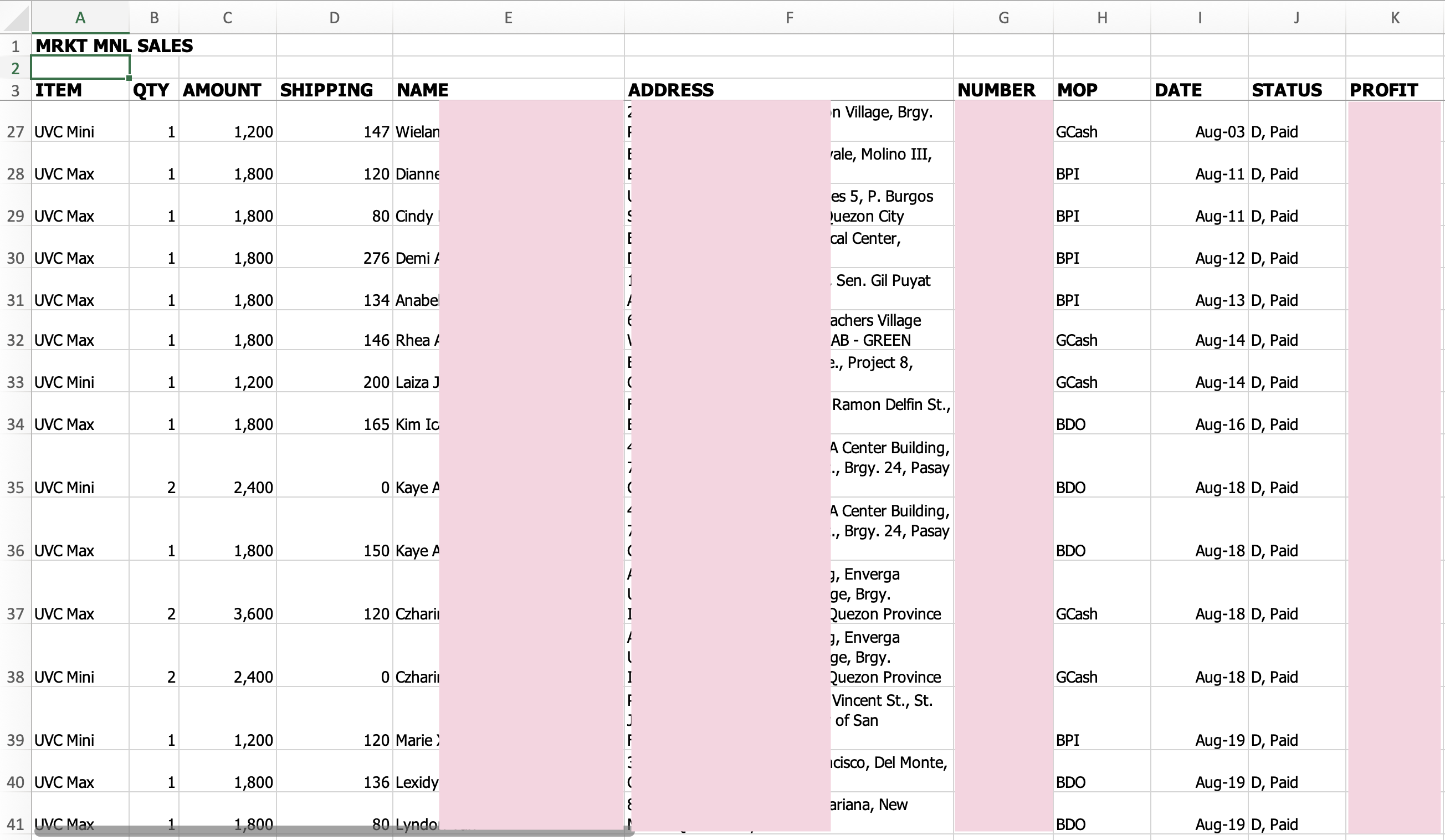This screenshot has width=1445, height=840.
Task: Select column A header
Action: (80, 18)
